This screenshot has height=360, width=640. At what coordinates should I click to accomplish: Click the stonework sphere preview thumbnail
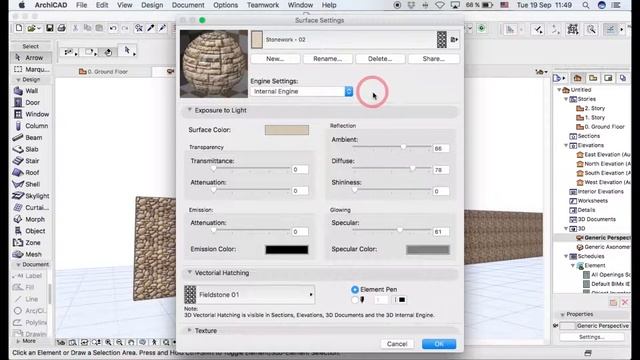coord(214,64)
